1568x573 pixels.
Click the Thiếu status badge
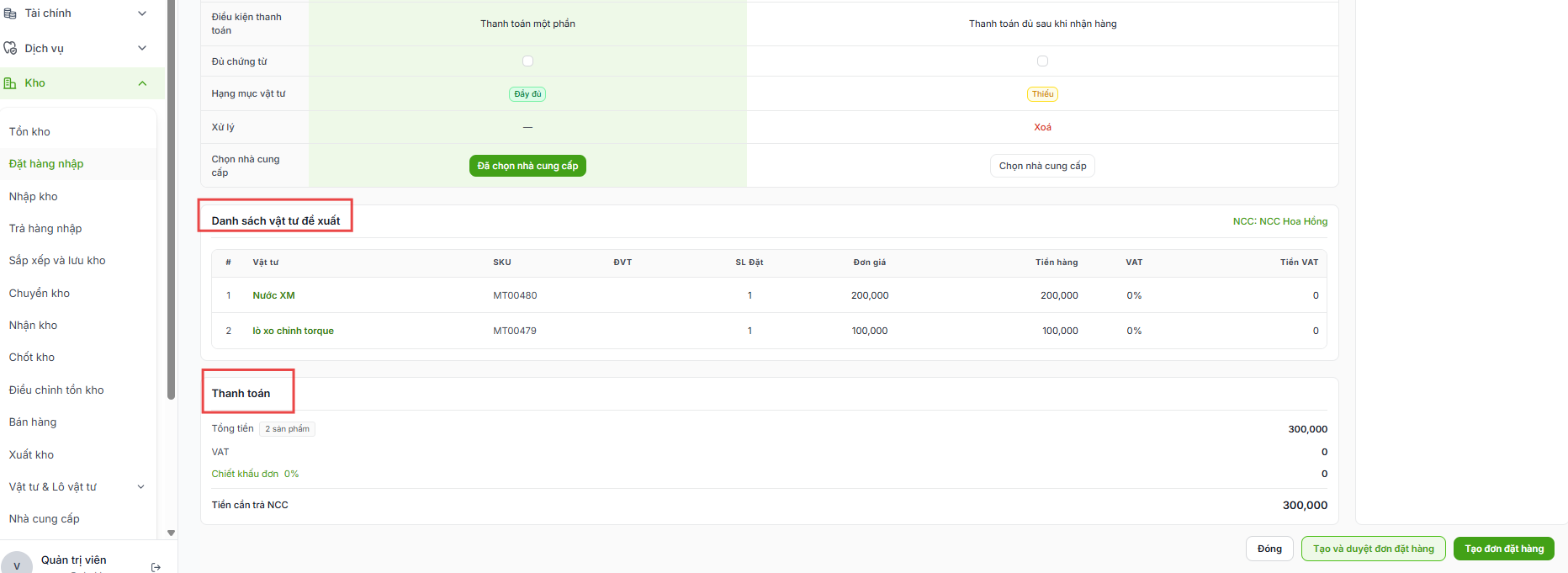coord(1042,94)
